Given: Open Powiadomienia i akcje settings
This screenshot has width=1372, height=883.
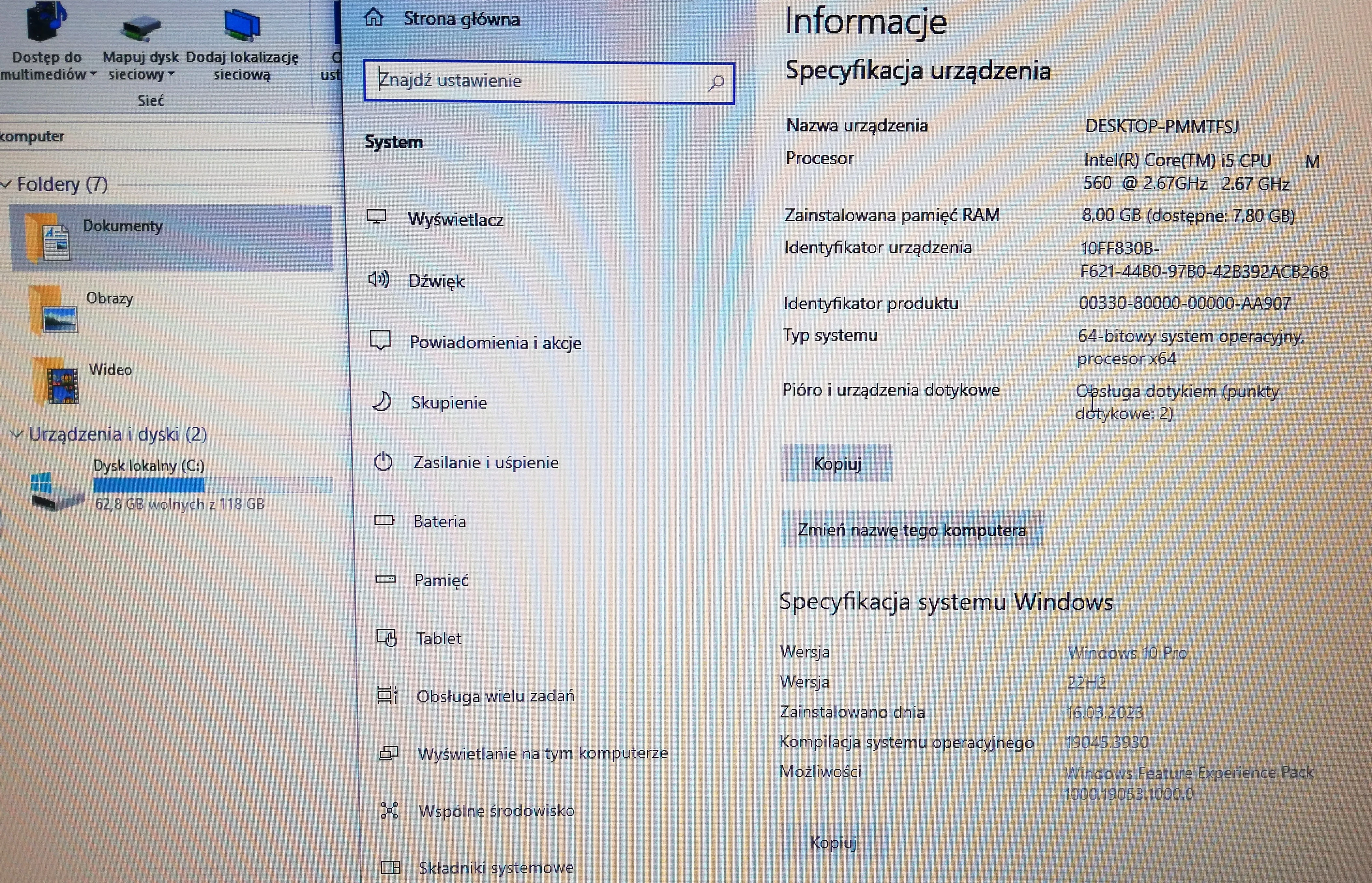Looking at the screenshot, I should coord(495,343).
